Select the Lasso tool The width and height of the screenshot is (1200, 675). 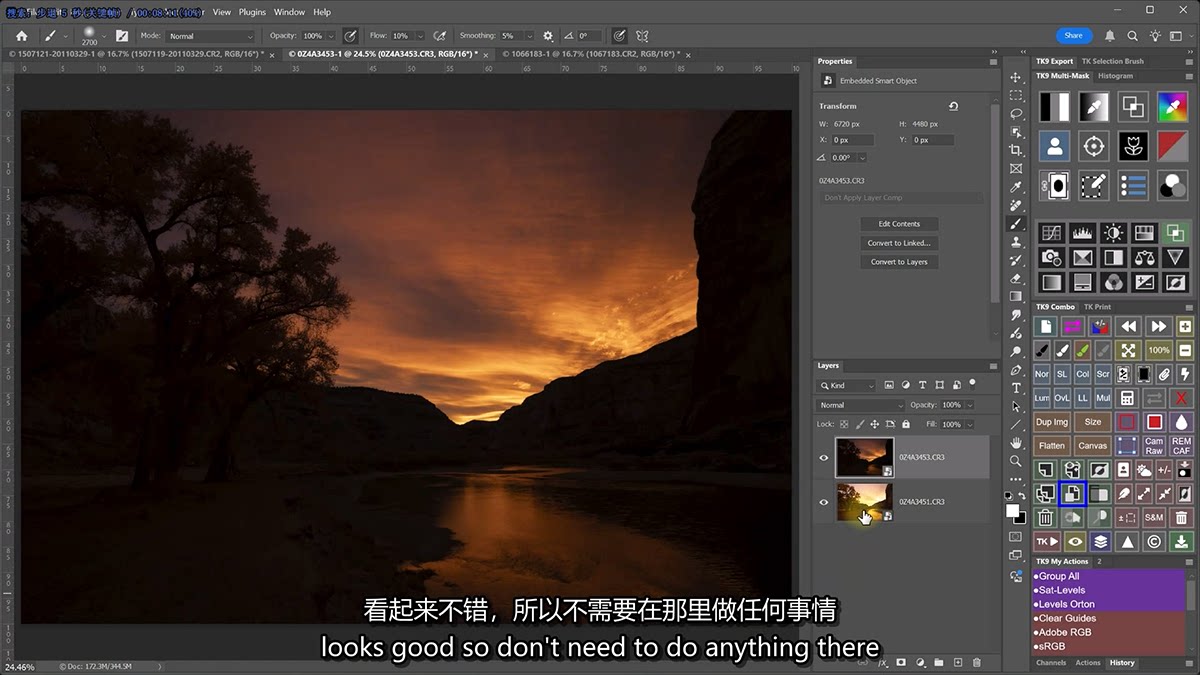[x=1016, y=114]
